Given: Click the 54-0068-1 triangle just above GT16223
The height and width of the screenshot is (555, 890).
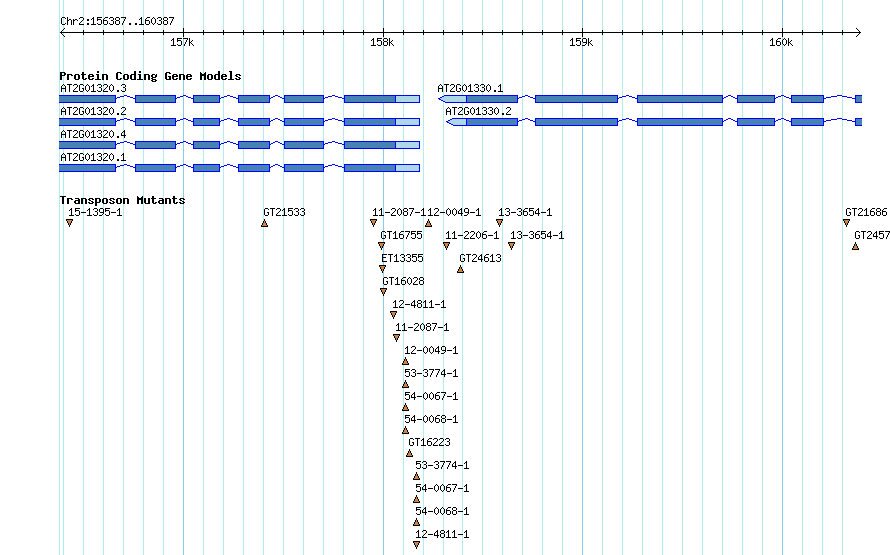Looking at the screenshot, I should pos(406,430).
